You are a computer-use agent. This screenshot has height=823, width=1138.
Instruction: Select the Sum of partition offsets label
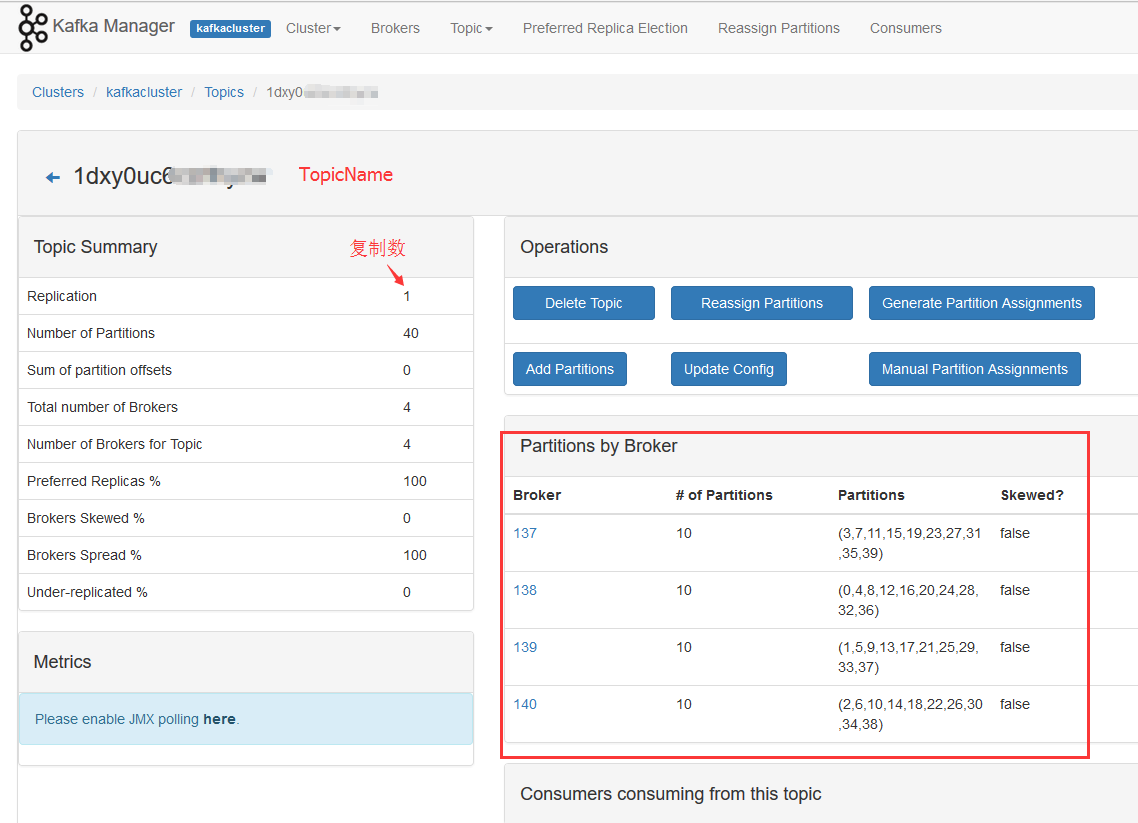pyautogui.click(x=99, y=370)
